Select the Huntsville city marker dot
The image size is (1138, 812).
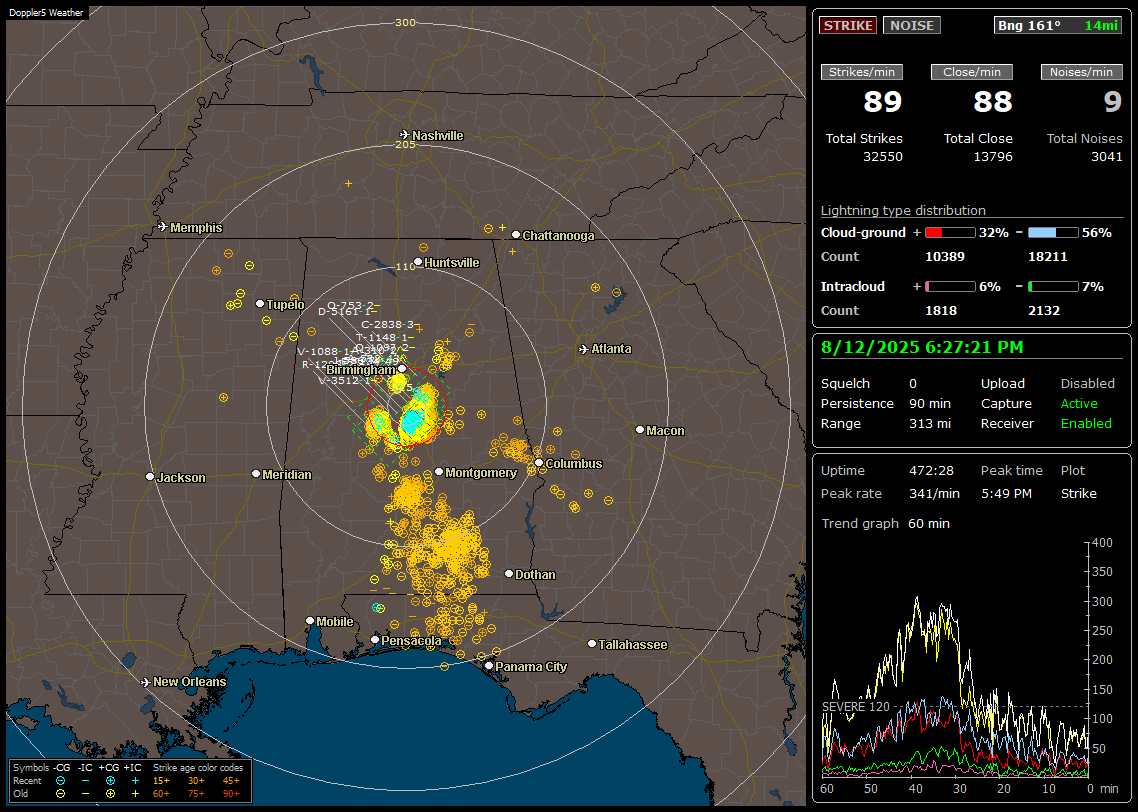point(418,263)
